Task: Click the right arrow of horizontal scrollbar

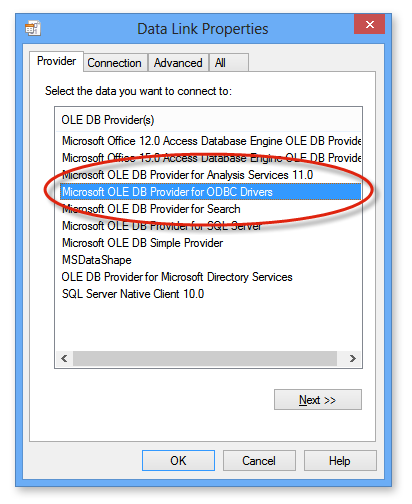Action: pyautogui.click(x=353, y=358)
